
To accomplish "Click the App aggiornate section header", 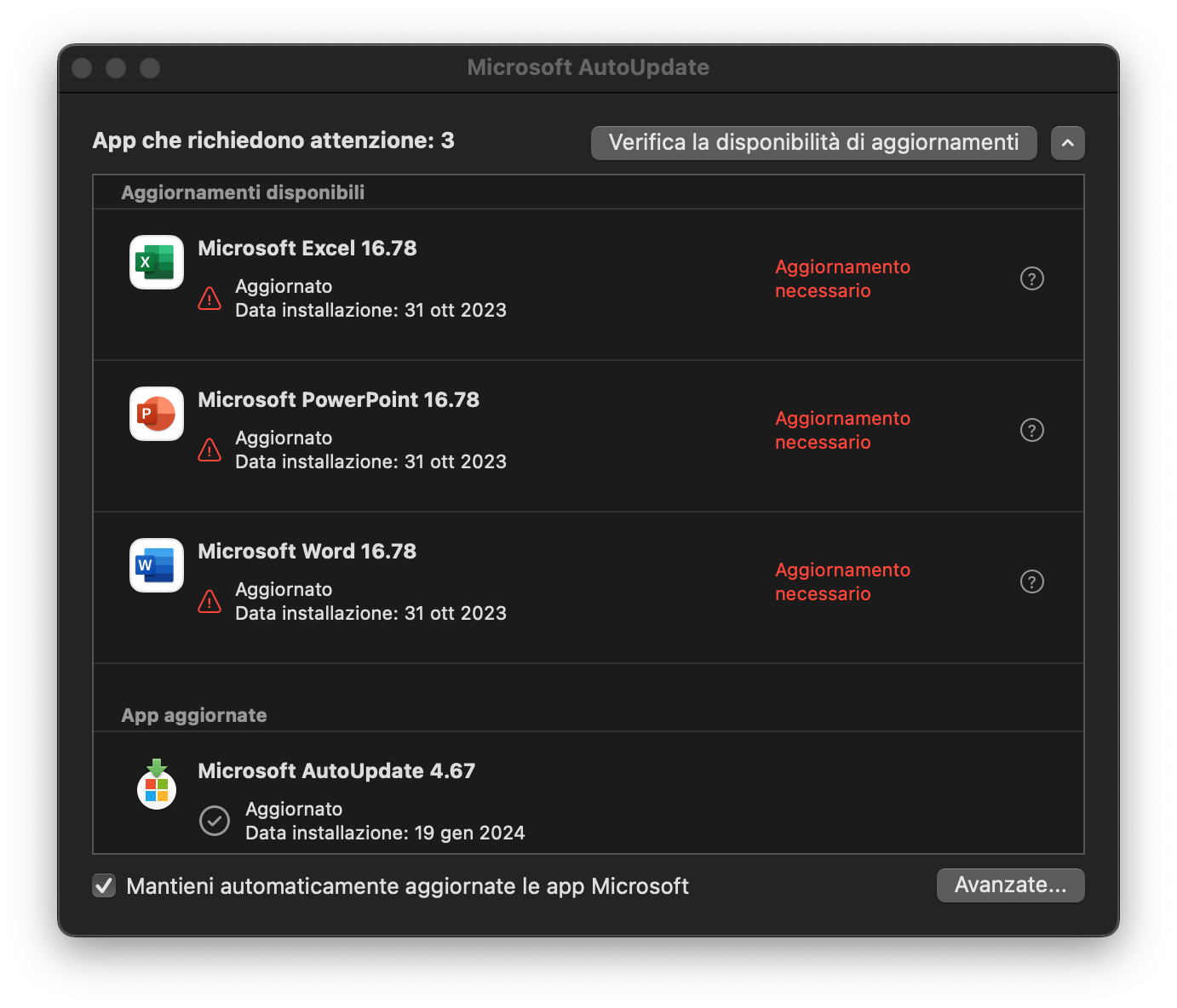I will (x=194, y=715).
